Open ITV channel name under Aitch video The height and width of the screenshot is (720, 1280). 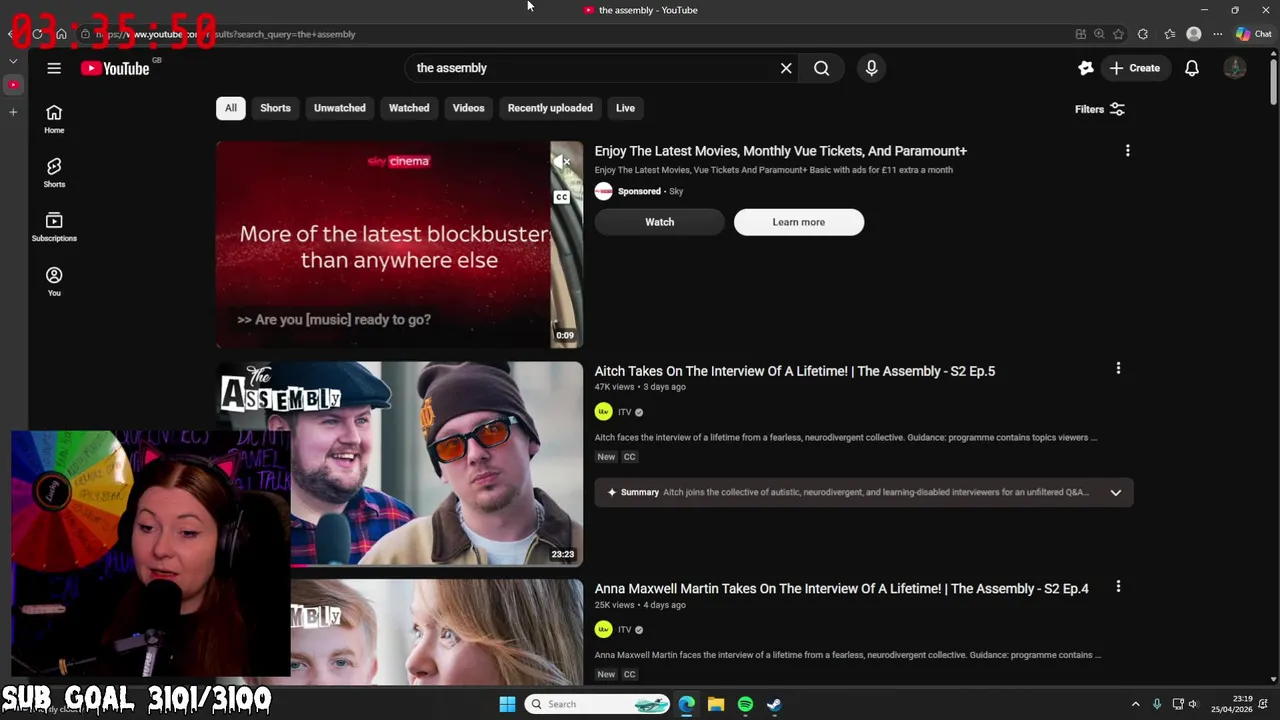(x=625, y=412)
